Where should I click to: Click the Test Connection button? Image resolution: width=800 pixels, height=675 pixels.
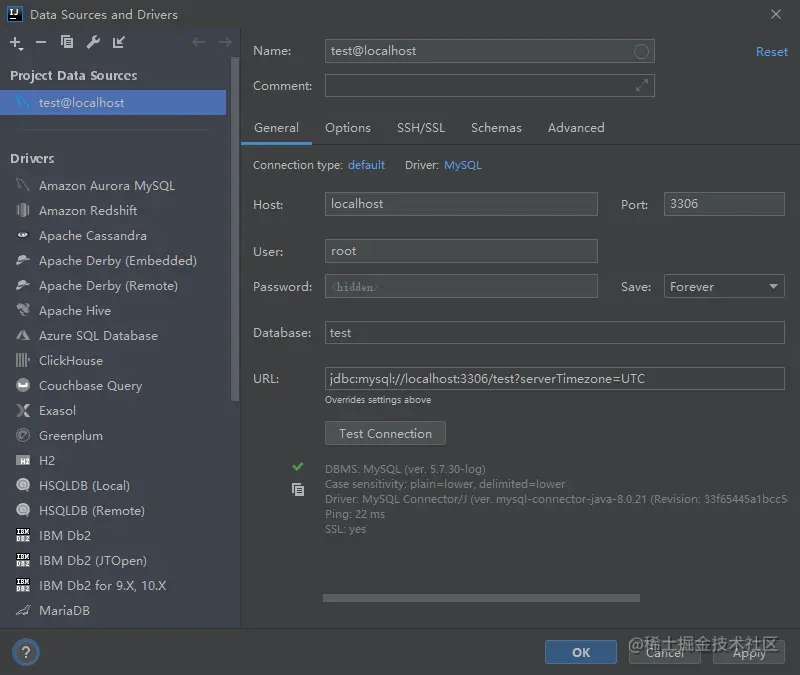385,434
